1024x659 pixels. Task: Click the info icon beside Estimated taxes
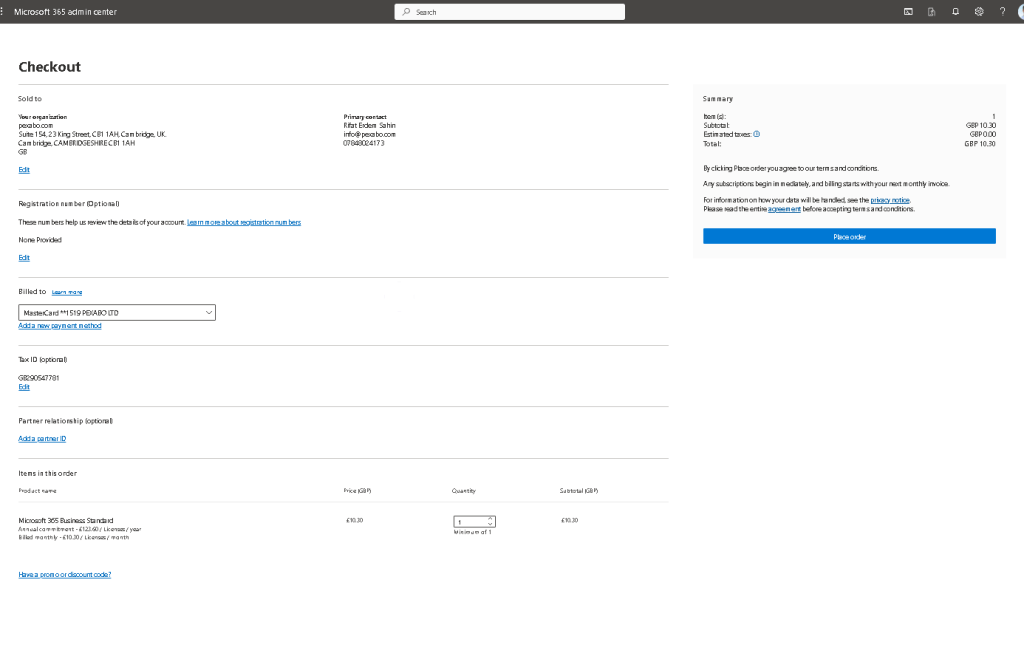(756, 134)
